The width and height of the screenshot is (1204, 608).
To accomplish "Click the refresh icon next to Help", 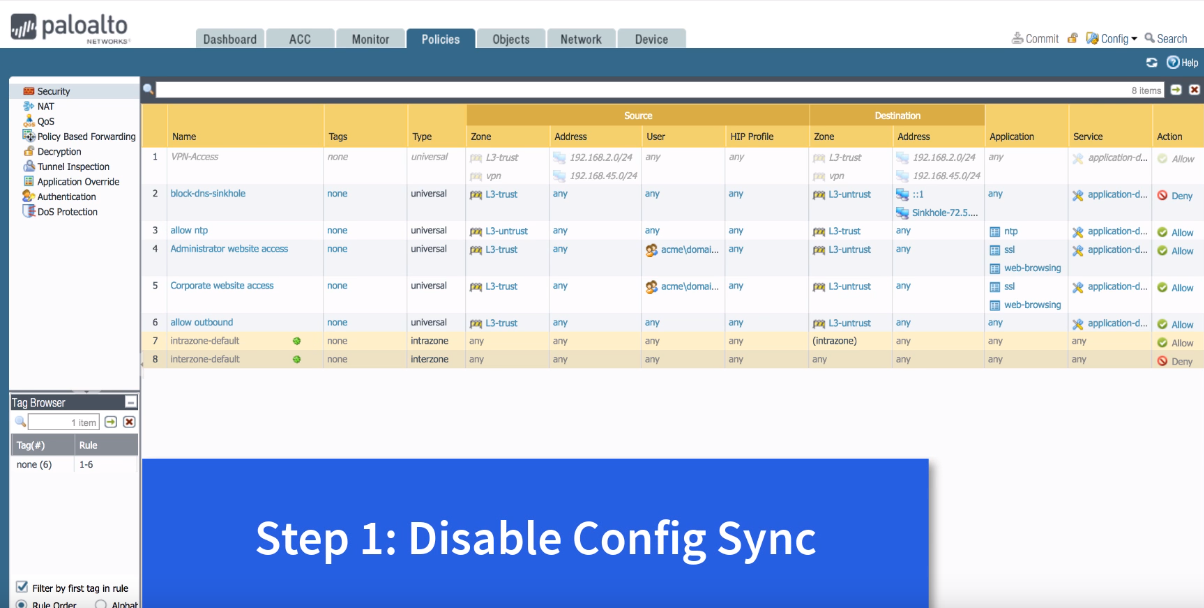I will (1152, 62).
